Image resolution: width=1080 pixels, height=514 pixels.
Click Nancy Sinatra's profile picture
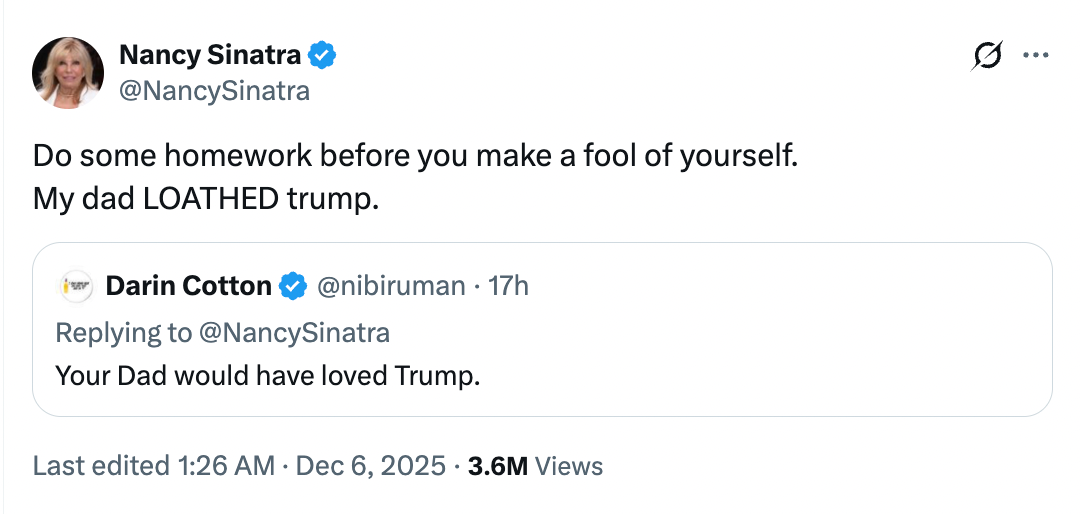point(68,73)
